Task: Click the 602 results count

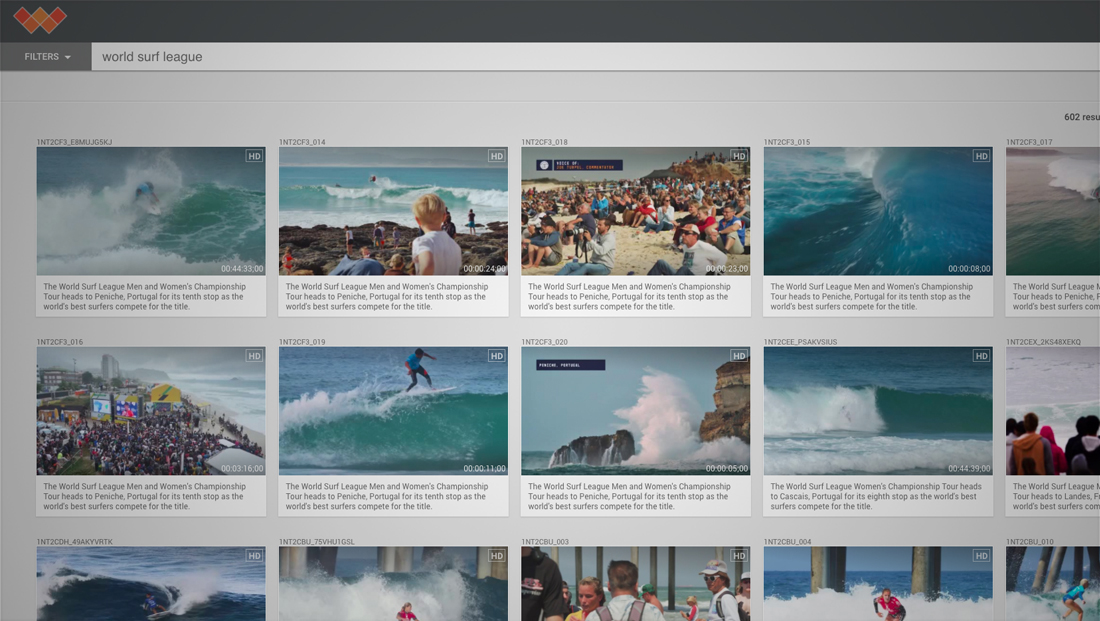Action: pyautogui.click(x=1082, y=117)
